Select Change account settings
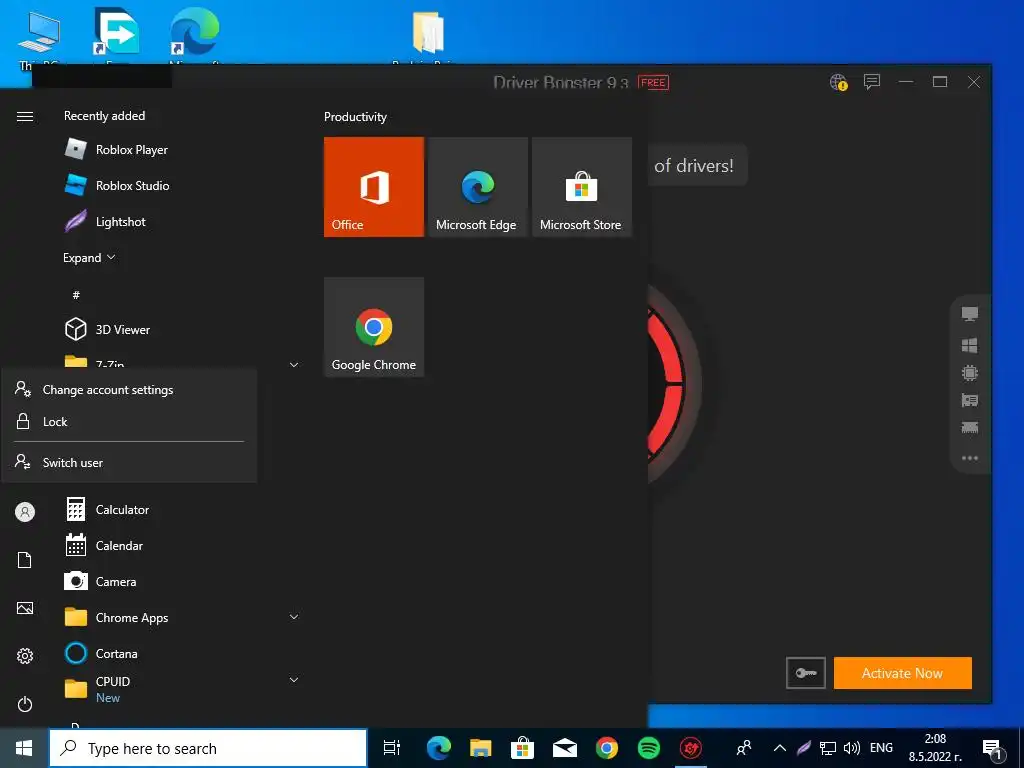The height and width of the screenshot is (768, 1024). point(129,390)
